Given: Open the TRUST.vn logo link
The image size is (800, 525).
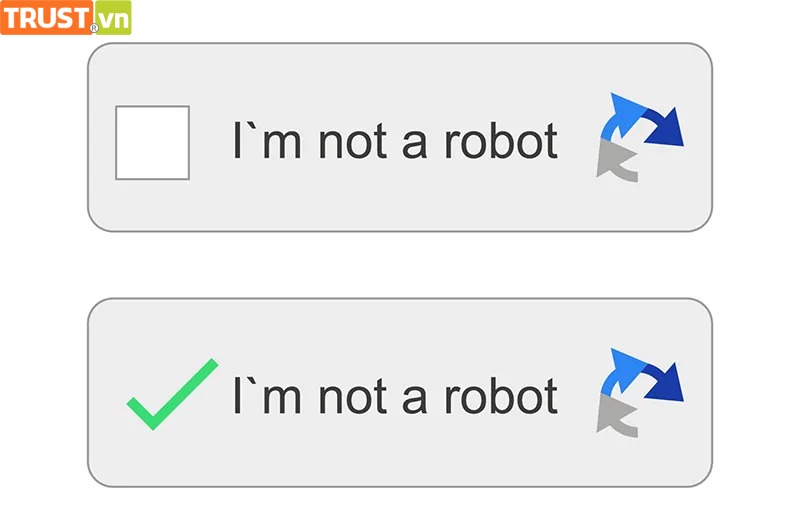Looking at the screenshot, I should pyautogui.click(x=66, y=18).
